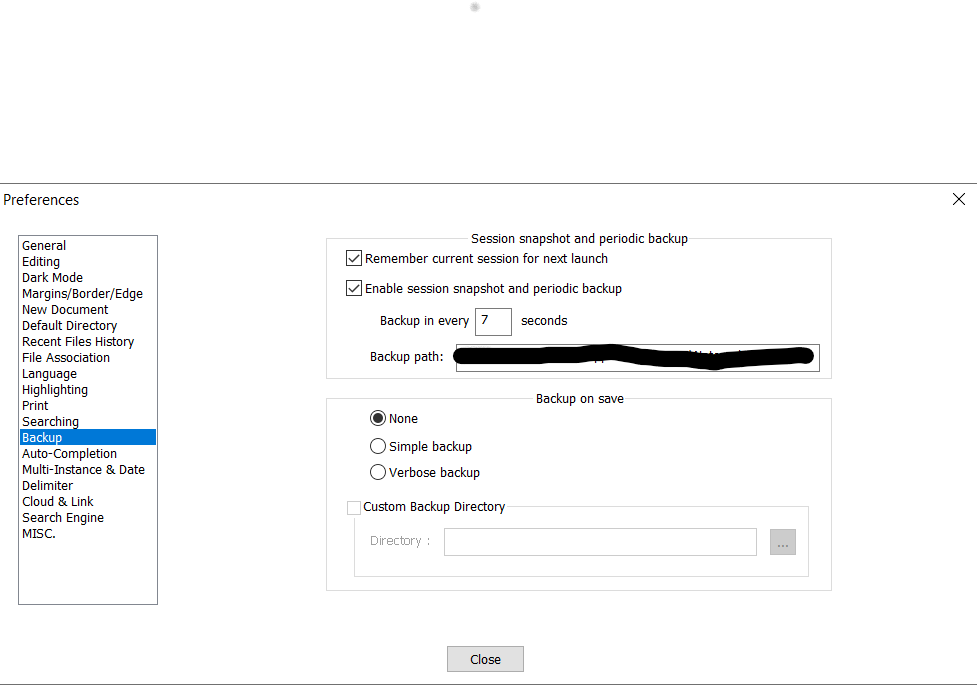Open Recent Files History settings

(x=78, y=341)
